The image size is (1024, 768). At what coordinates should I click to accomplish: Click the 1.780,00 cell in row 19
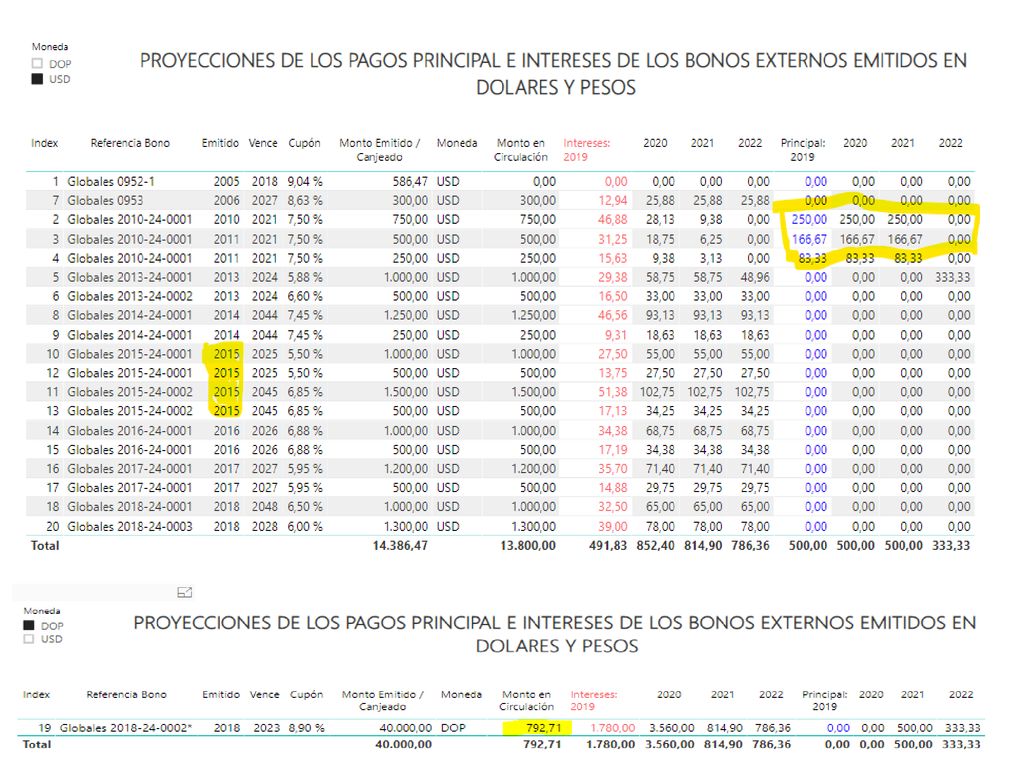(x=613, y=728)
